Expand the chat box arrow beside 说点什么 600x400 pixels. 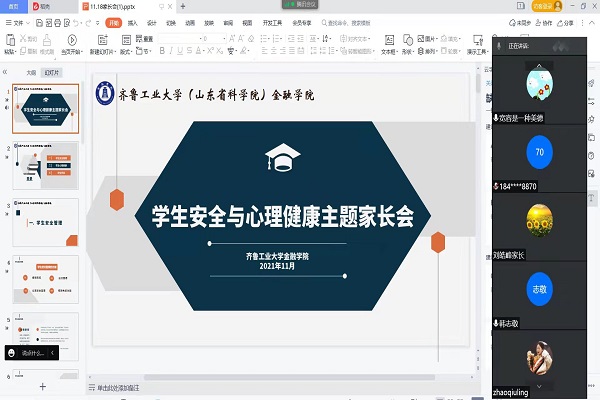point(52,353)
